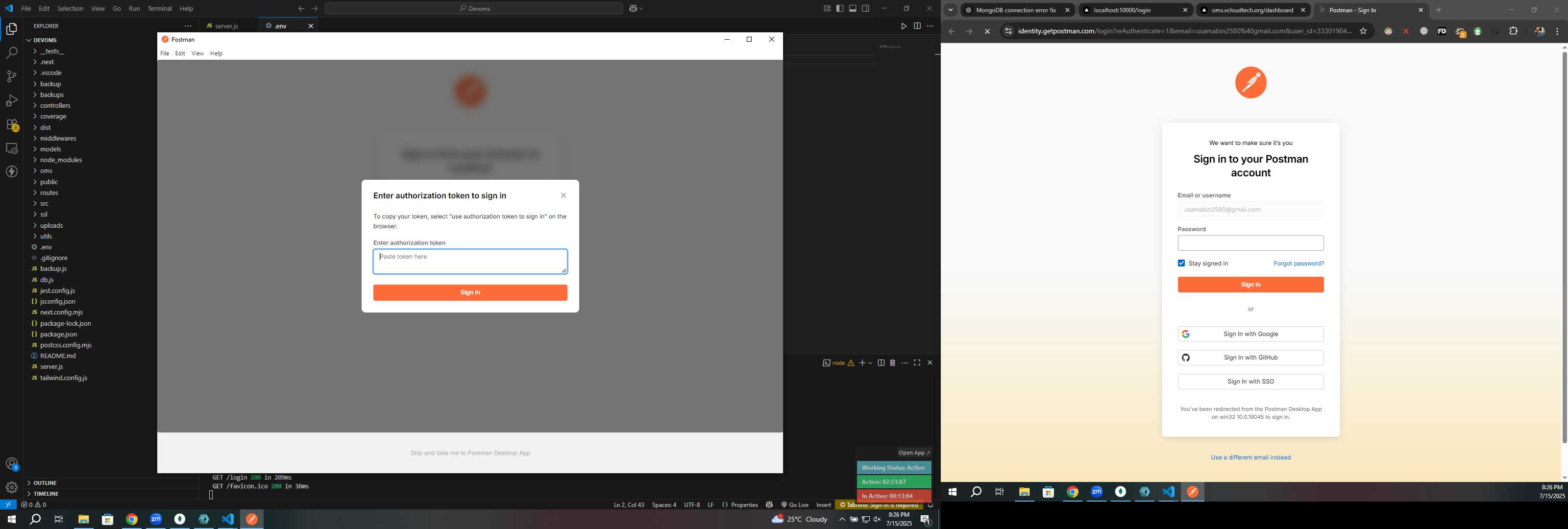This screenshot has width=1568, height=529.
Task: Click the Open App button above Working Status
Action: tap(914, 453)
